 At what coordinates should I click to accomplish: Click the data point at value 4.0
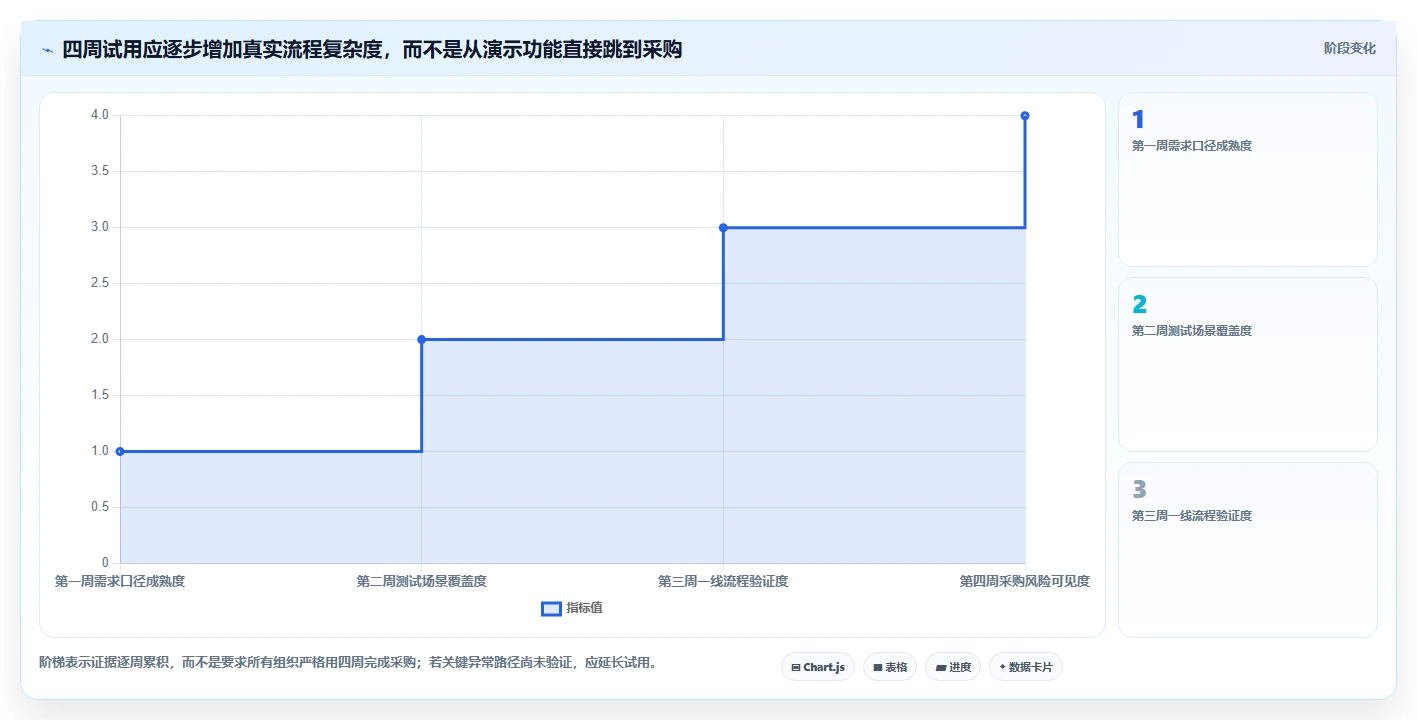[1025, 115]
